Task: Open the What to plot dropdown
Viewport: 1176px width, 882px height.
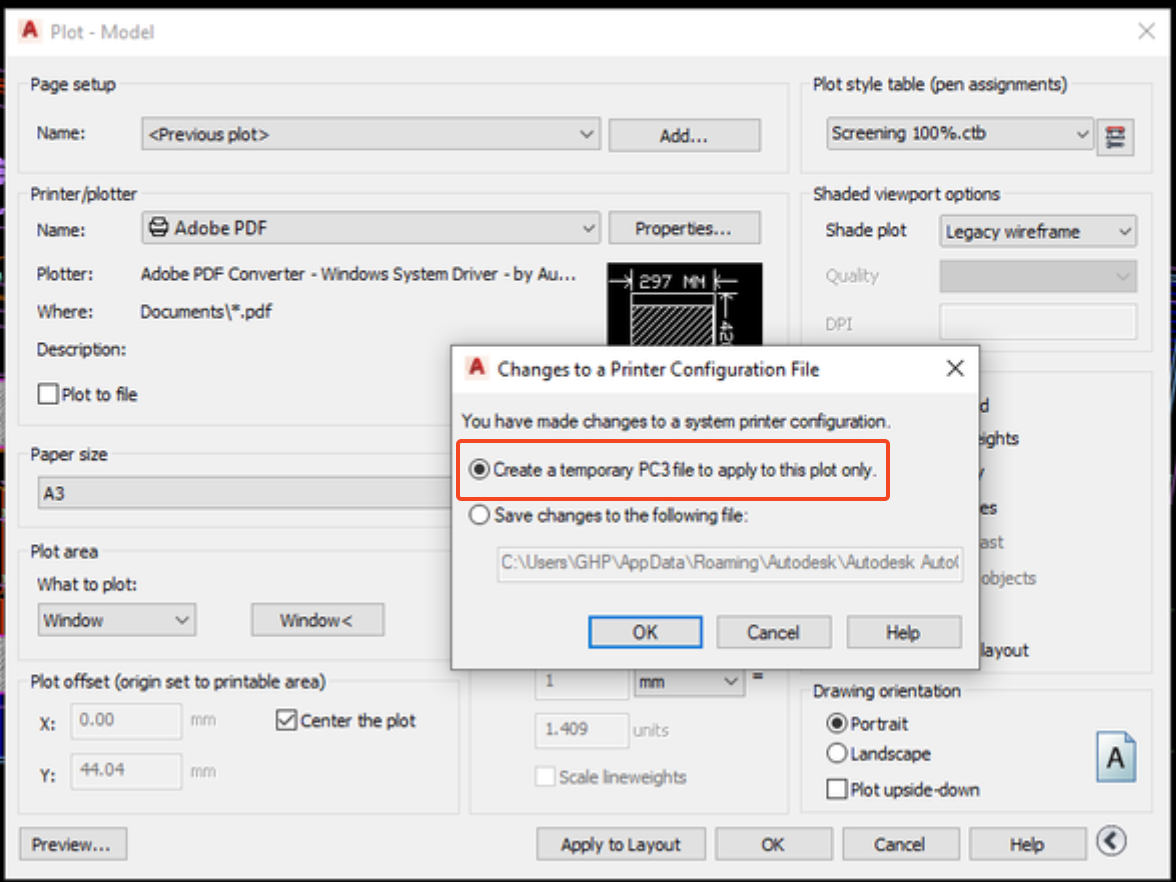Action: coord(184,619)
